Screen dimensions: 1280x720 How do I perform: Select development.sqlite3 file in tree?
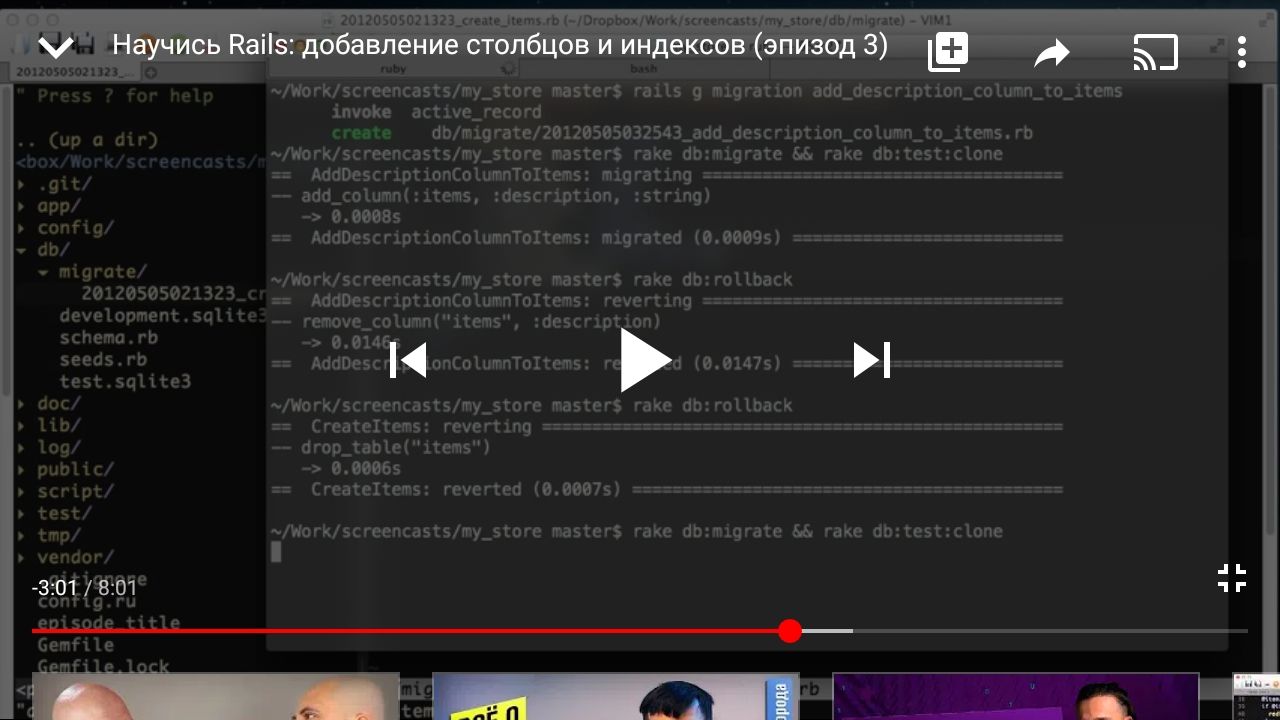pos(162,316)
